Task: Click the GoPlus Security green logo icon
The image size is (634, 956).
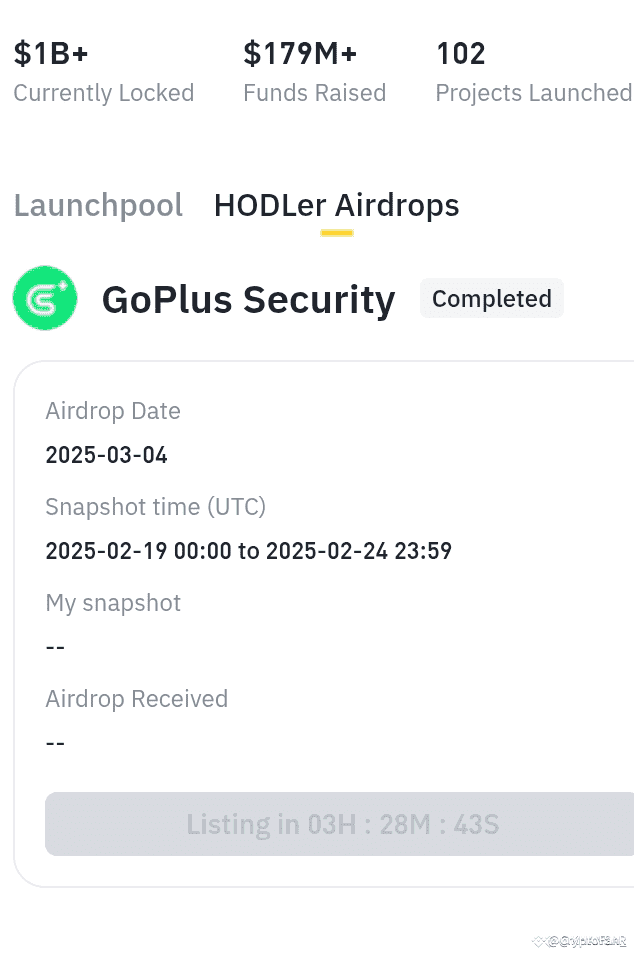Action: pyautogui.click(x=45, y=298)
